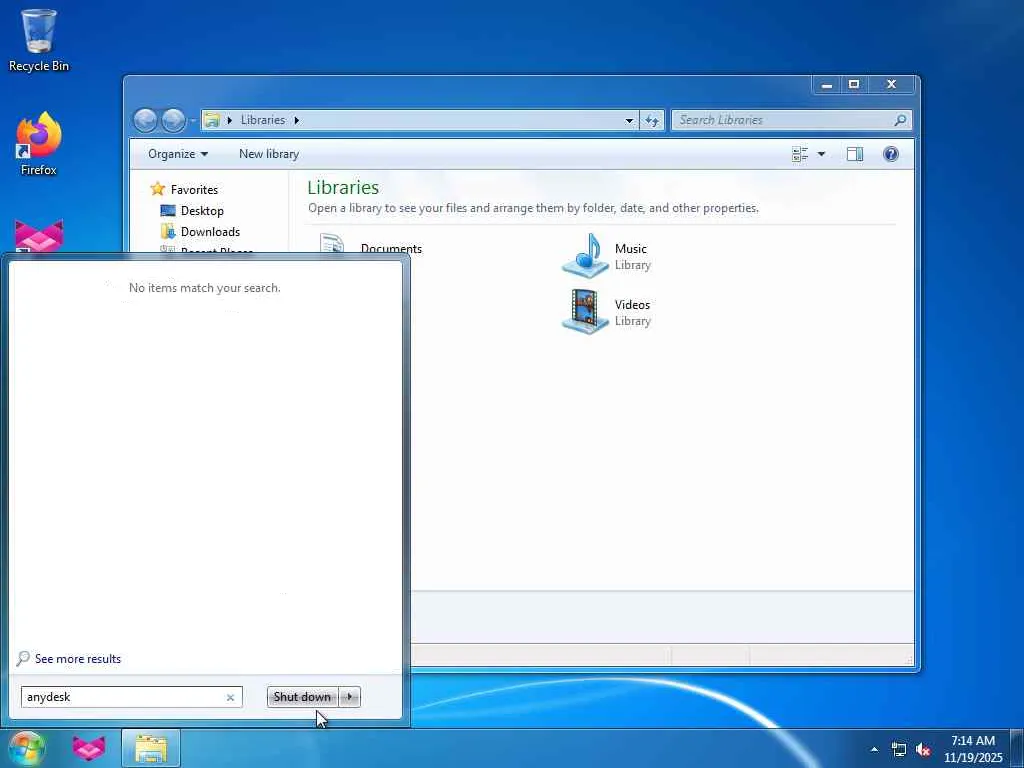The height and width of the screenshot is (768, 1024).
Task: Select Windows Explorer taskbar button
Action: (151, 748)
